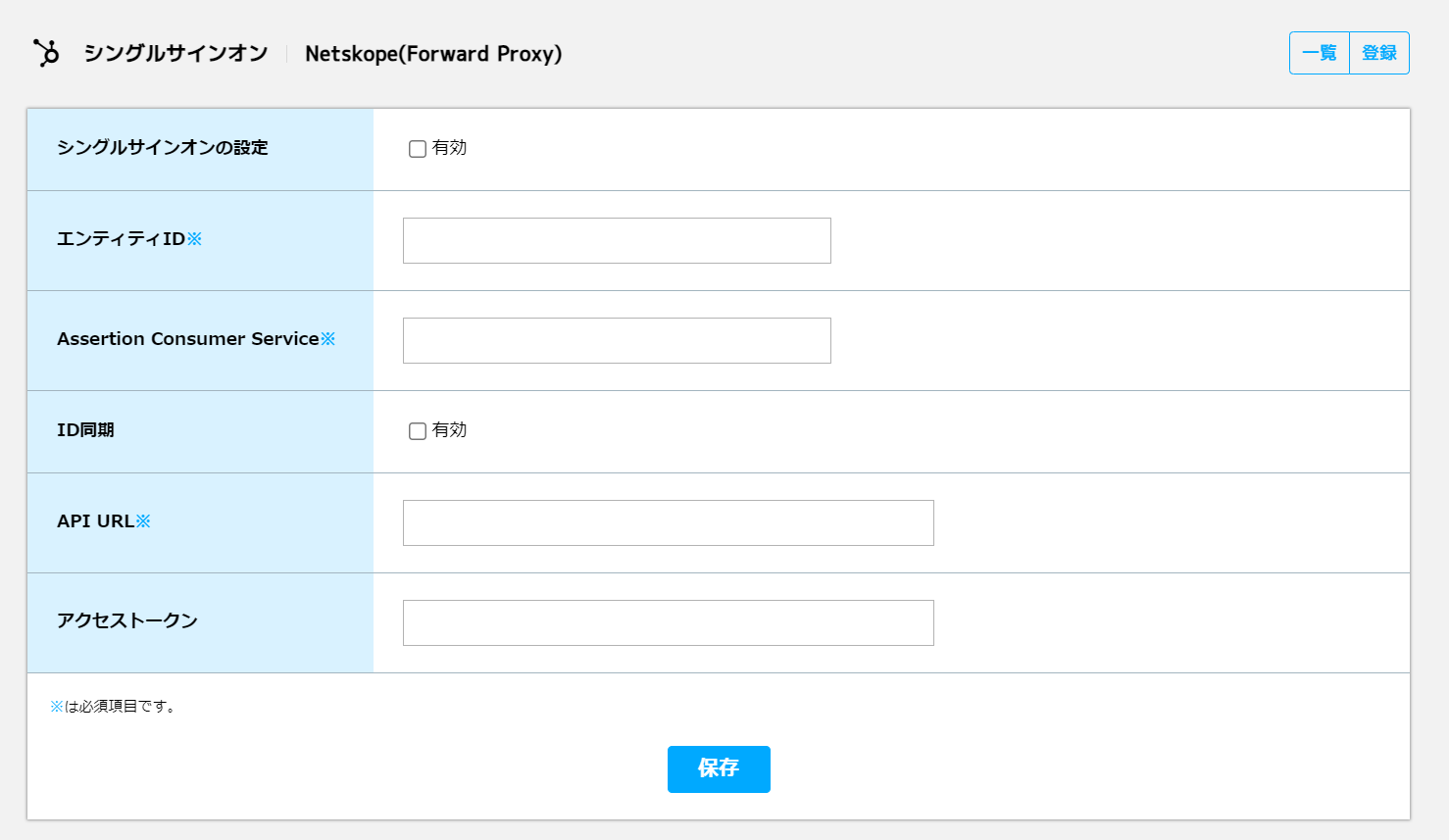1449x840 pixels.
Task: Enable the シングルサインオンの設定 有効 checkbox
Action: [418, 149]
